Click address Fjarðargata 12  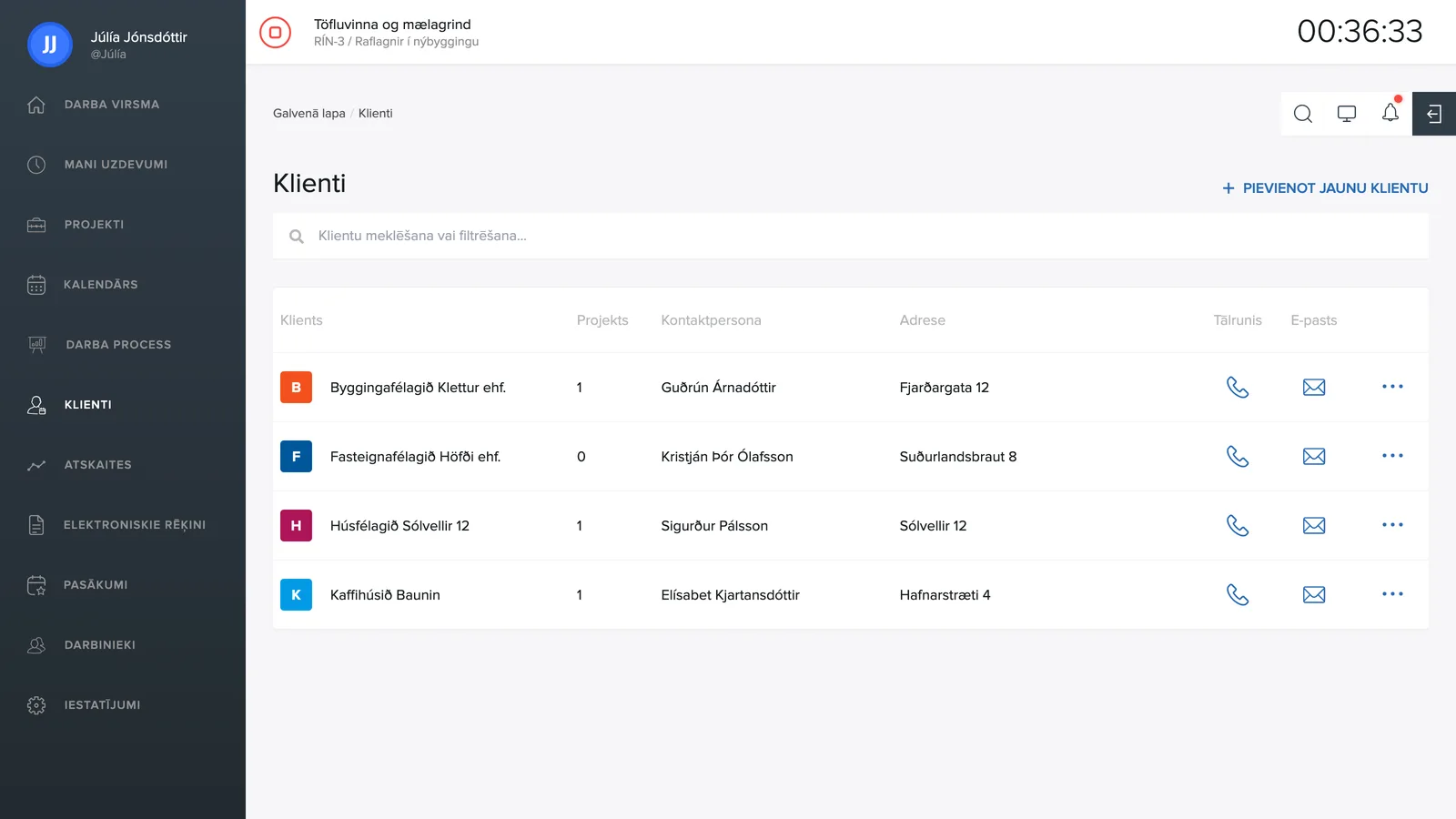point(945,388)
